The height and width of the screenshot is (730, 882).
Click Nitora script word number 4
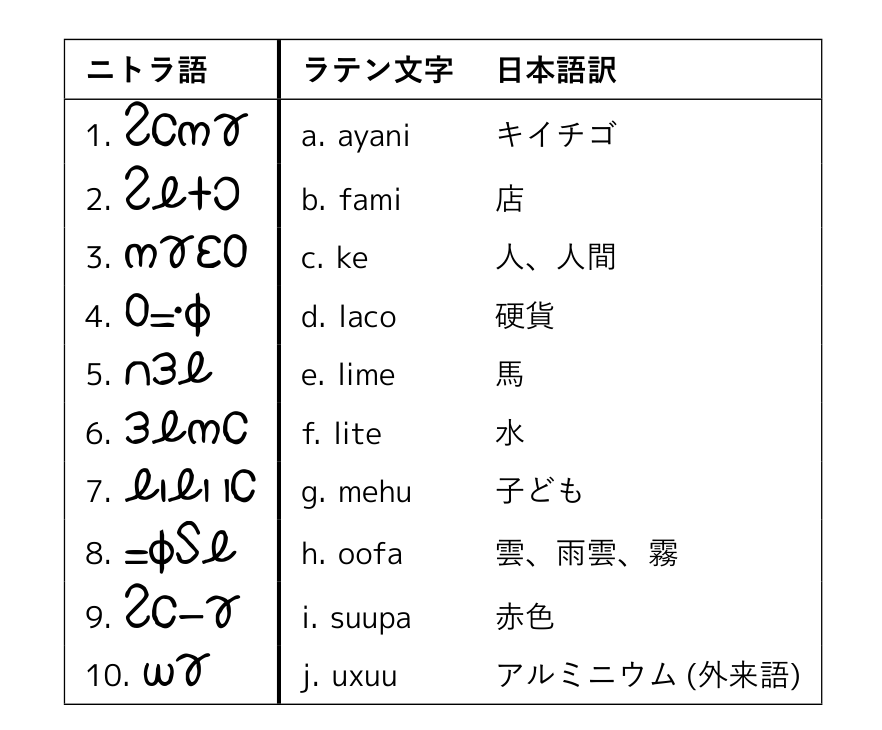pos(169,314)
